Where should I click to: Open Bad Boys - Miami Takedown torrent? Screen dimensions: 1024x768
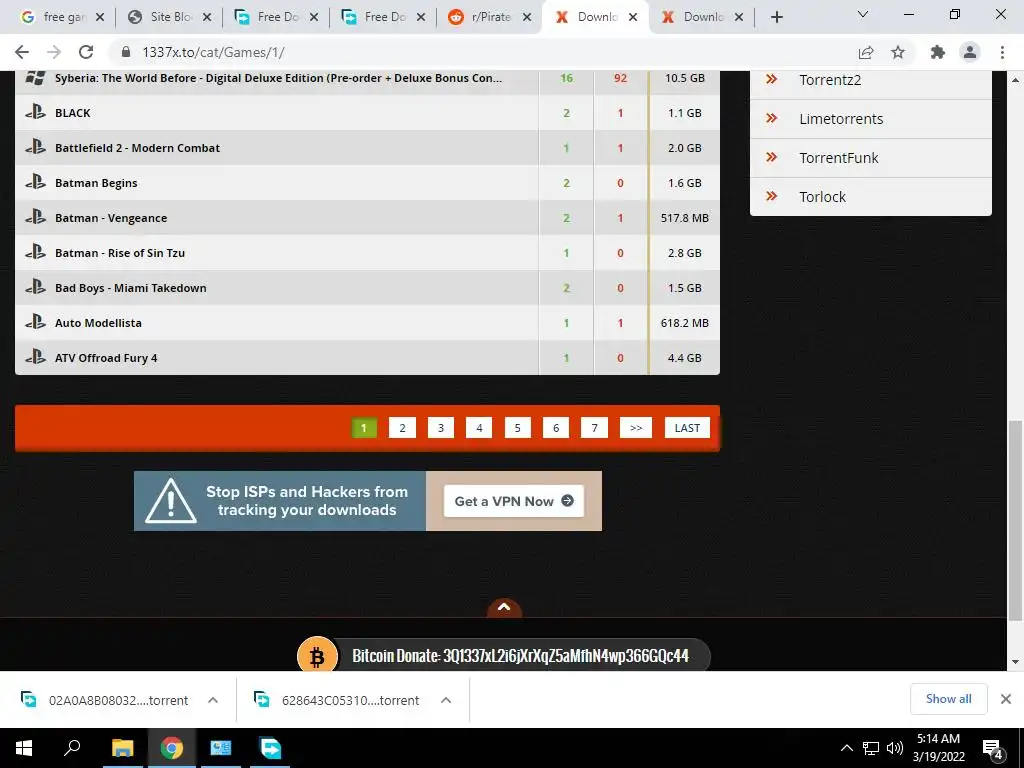coord(131,288)
